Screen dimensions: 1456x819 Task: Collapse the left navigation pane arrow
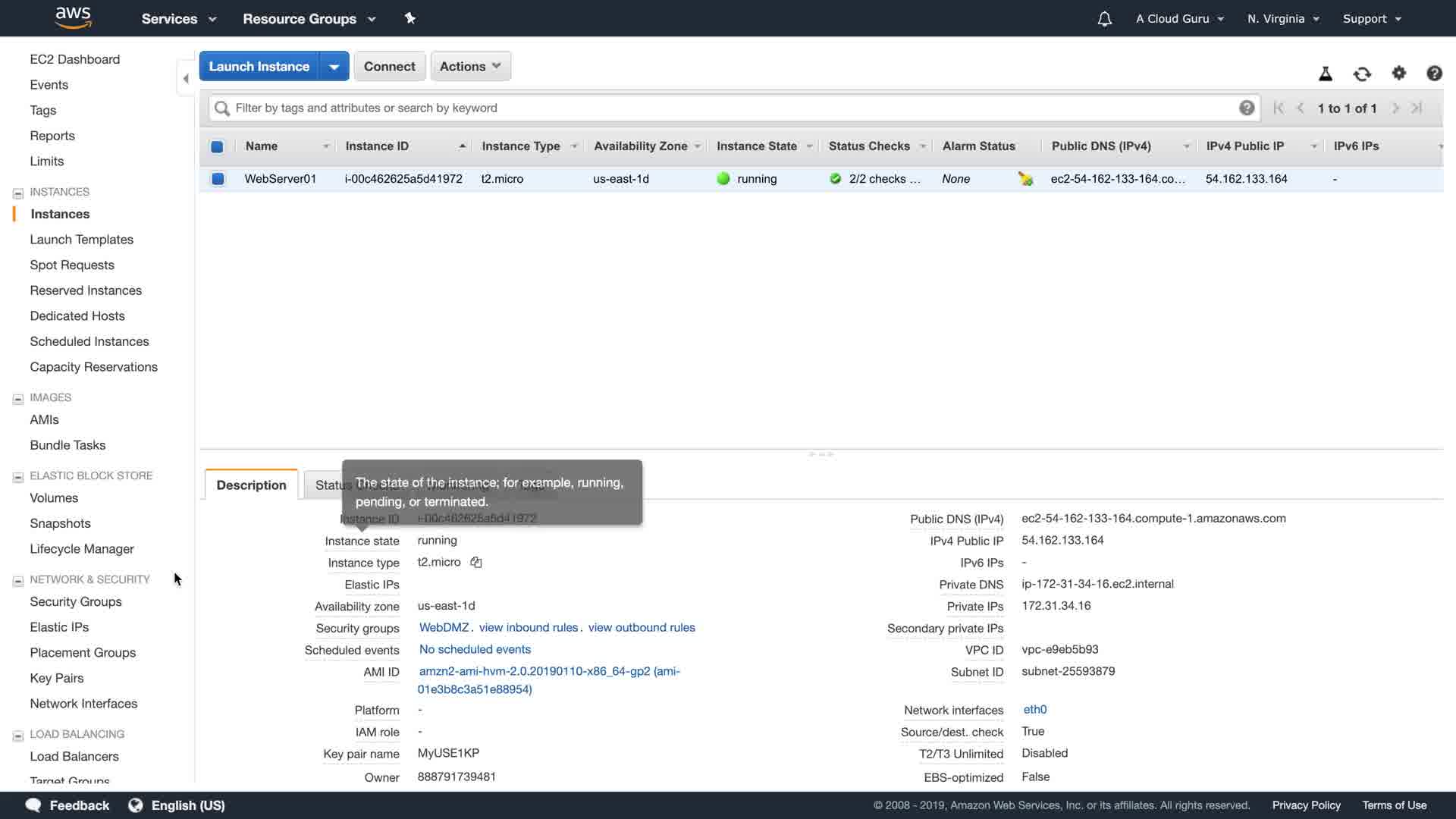click(x=186, y=79)
